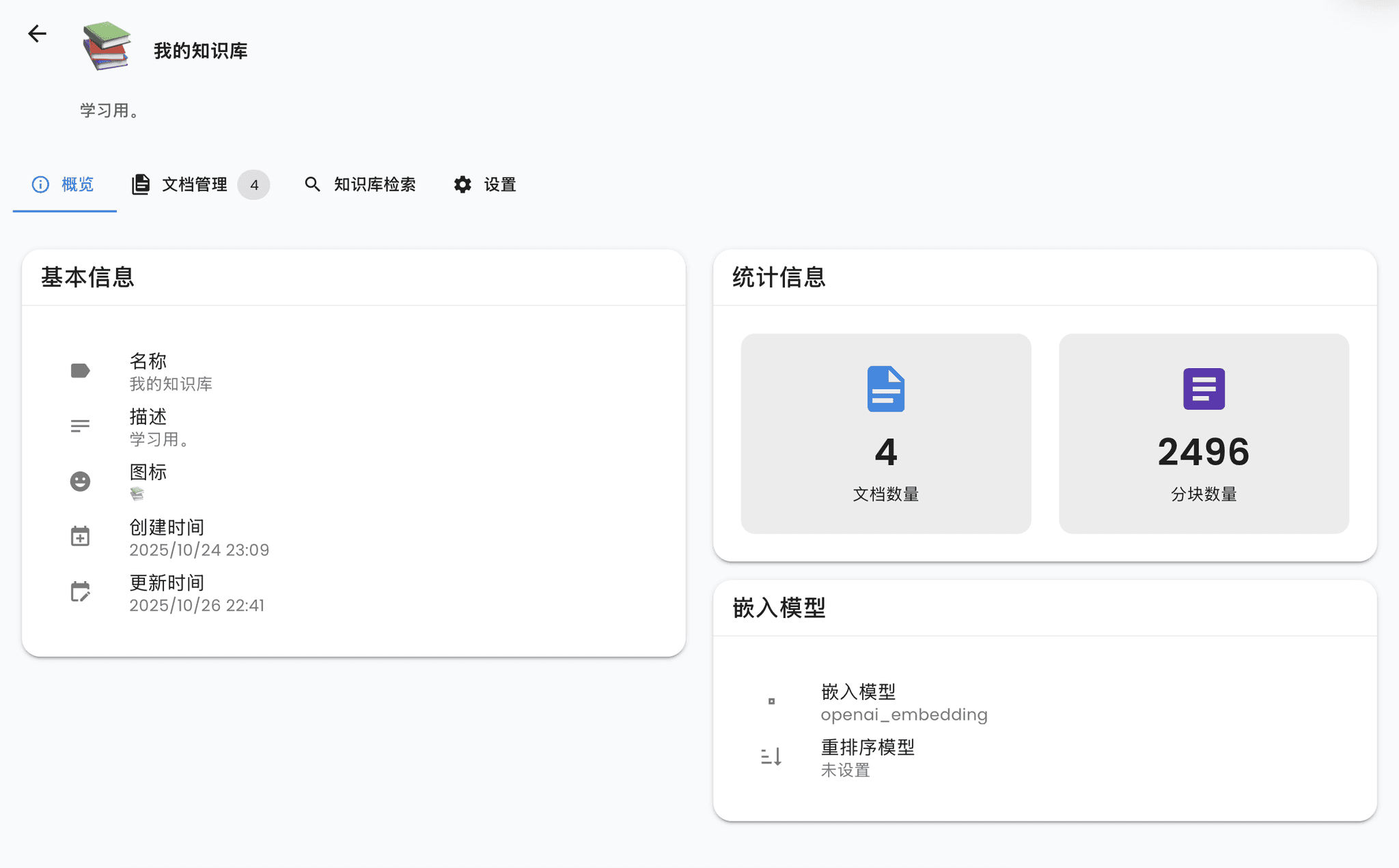Click the lines icon beside 描述
This screenshot has width=1399, height=868.
pyautogui.click(x=80, y=426)
